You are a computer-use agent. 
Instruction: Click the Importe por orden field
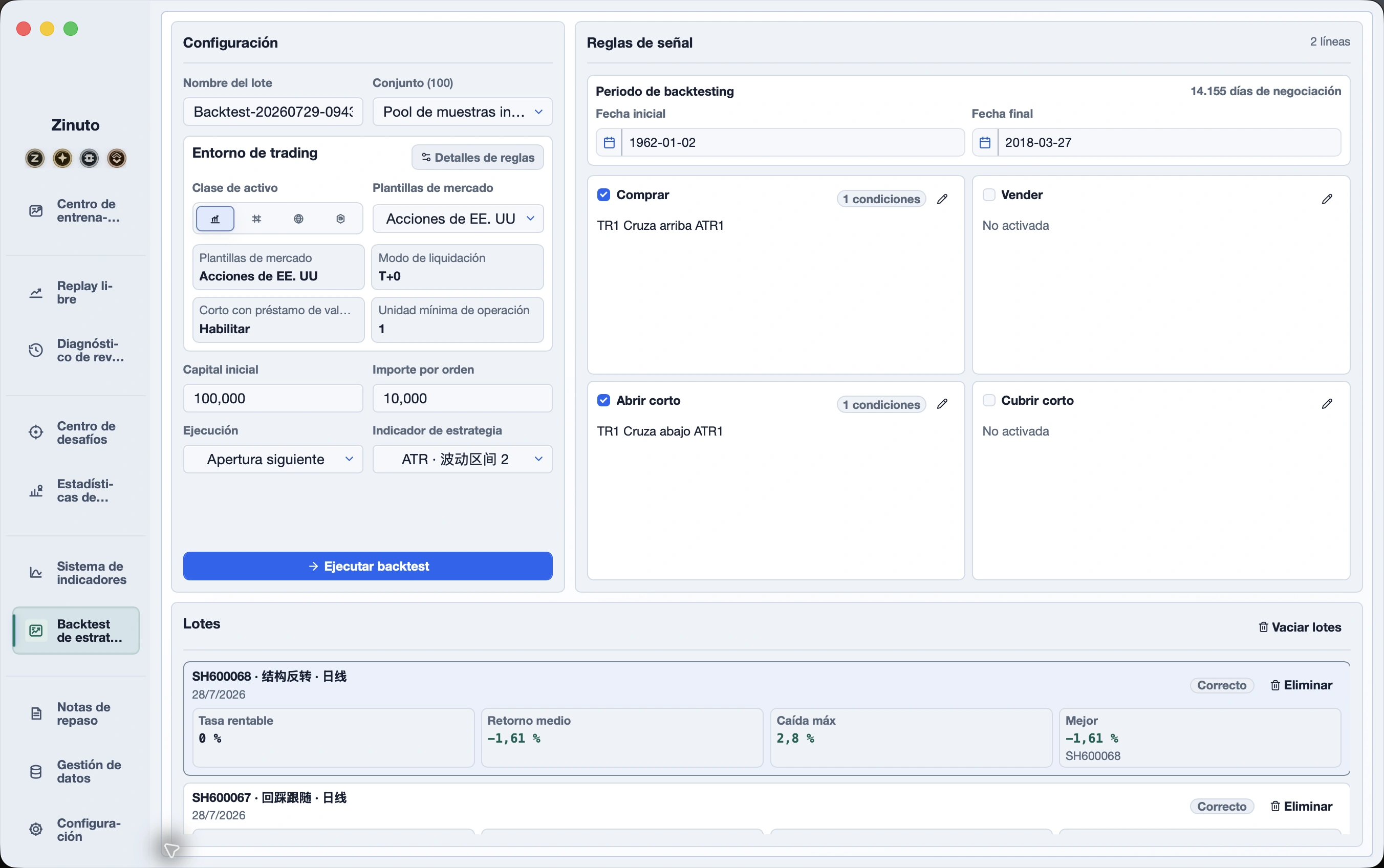[463, 398]
